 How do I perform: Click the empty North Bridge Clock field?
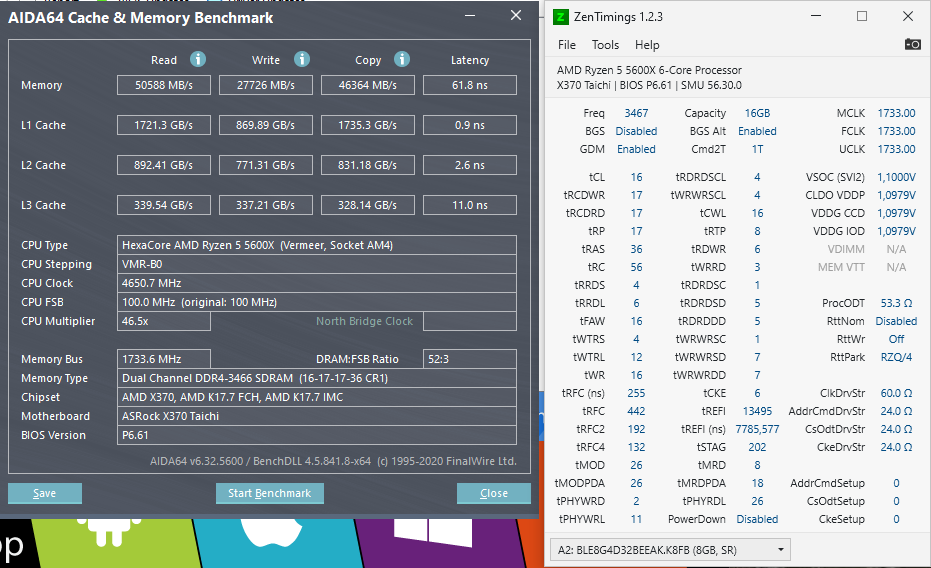(x=470, y=321)
